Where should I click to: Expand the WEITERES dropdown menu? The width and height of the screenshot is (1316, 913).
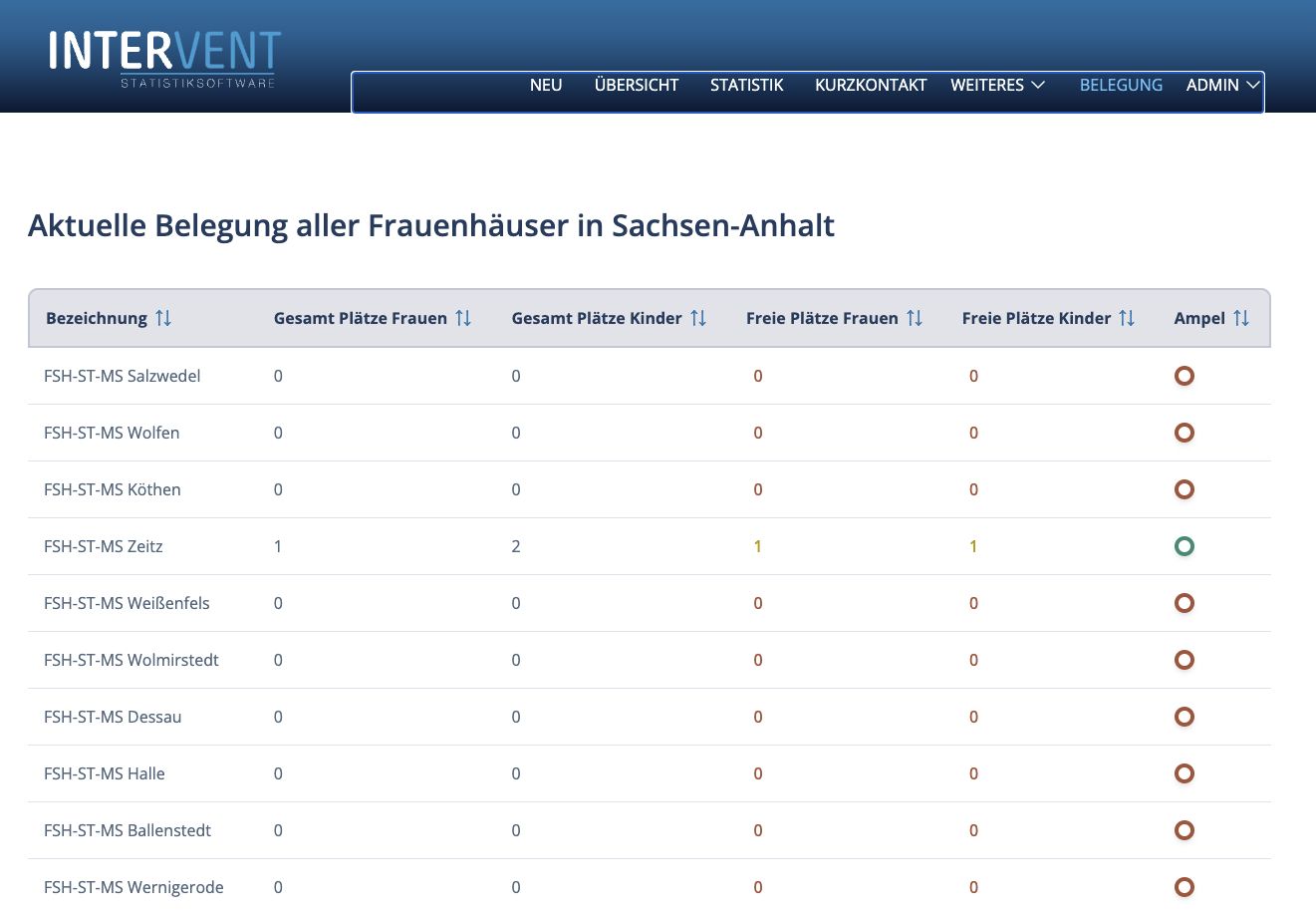coord(998,85)
